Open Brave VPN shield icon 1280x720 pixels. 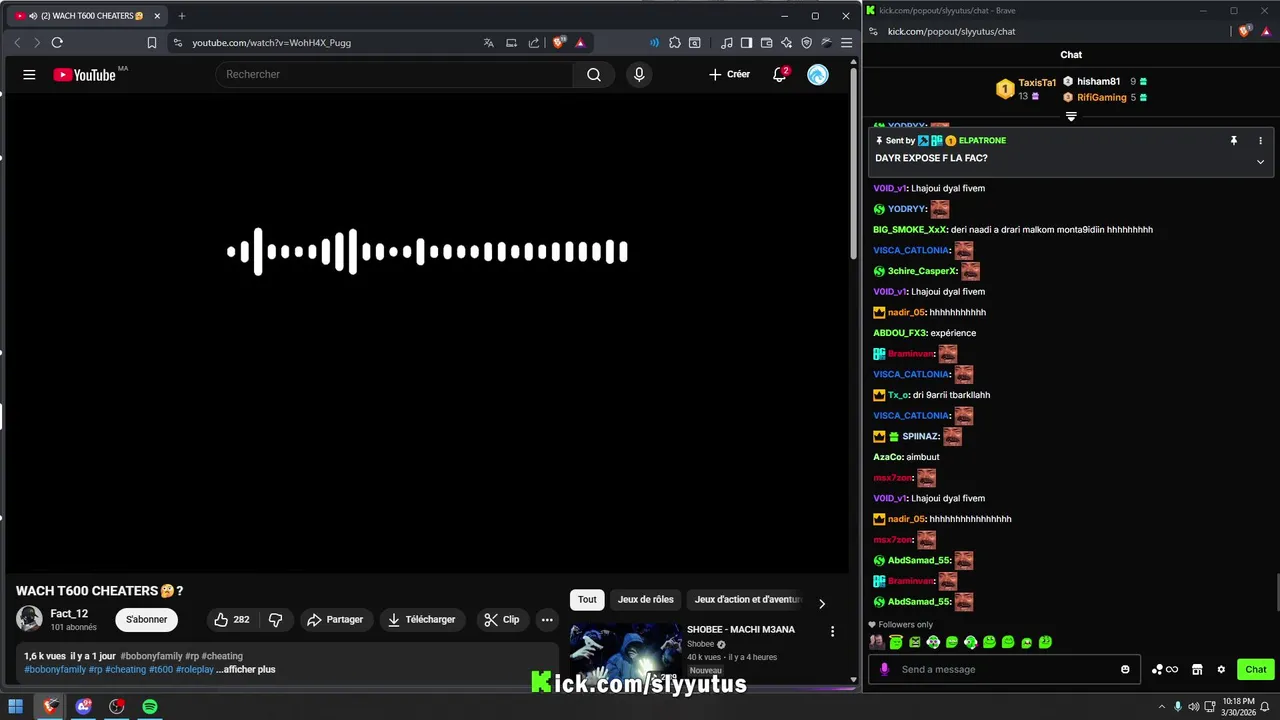[x=806, y=43]
